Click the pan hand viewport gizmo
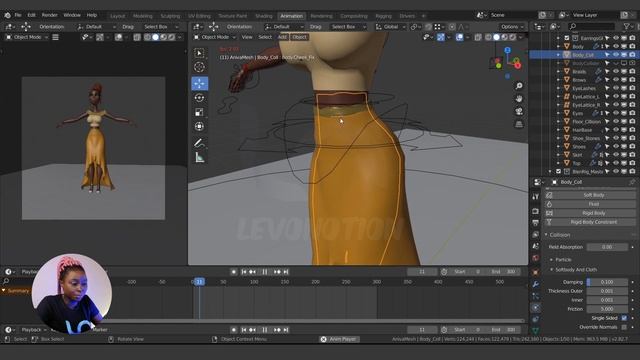Image resolution: width=640 pixels, height=360 pixels. [519, 99]
